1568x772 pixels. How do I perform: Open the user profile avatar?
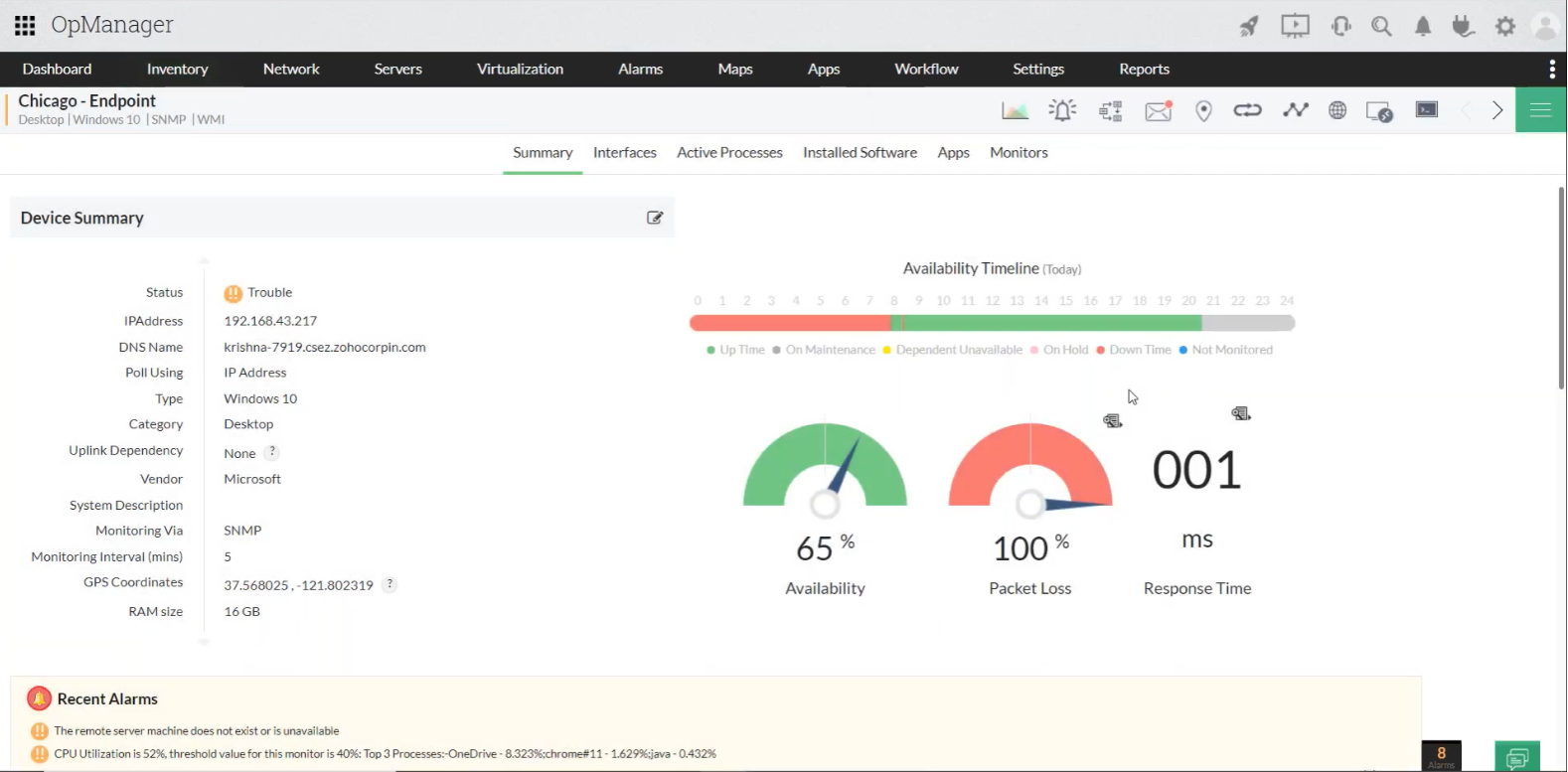click(1545, 26)
